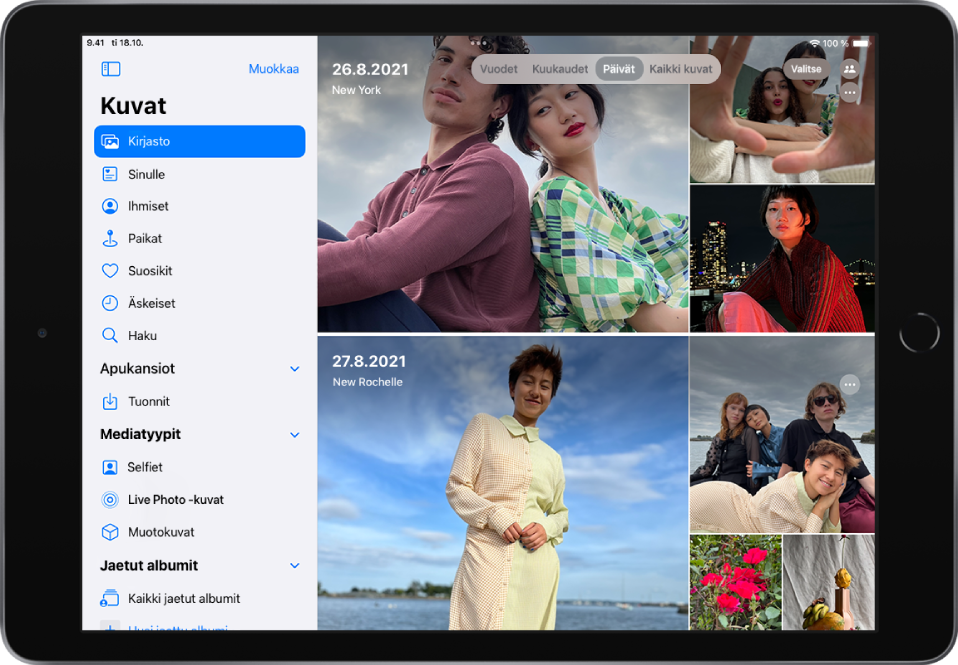Tap the Muokkaa edit link
Viewport: 958px width, 665px height.
[273, 69]
